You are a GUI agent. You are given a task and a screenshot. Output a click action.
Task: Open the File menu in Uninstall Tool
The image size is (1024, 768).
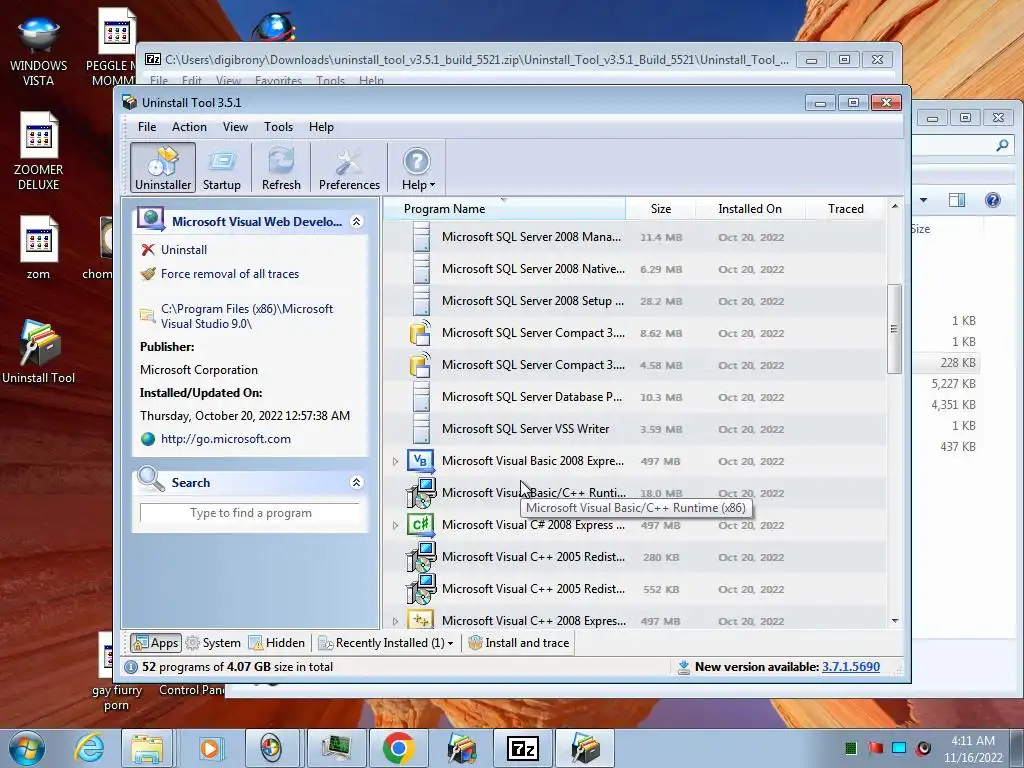[147, 127]
